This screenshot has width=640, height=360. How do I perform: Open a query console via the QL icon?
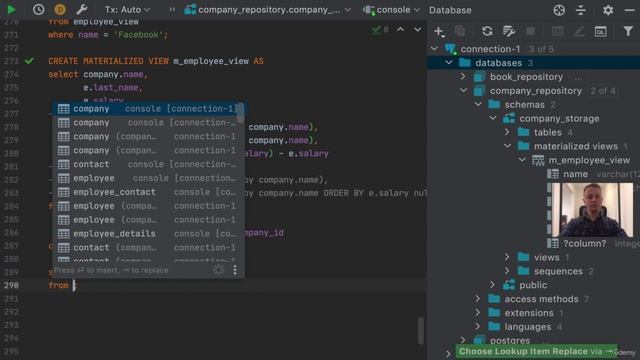[x=601, y=31]
